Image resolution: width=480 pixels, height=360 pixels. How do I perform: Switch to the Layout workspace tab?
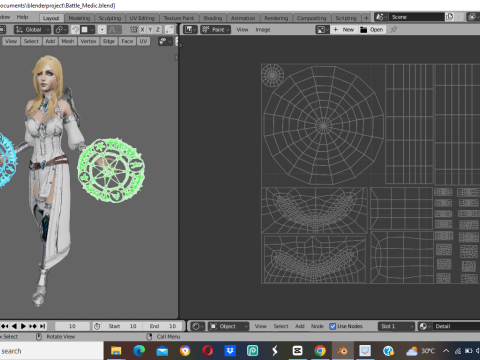pyautogui.click(x=51, y=18)
